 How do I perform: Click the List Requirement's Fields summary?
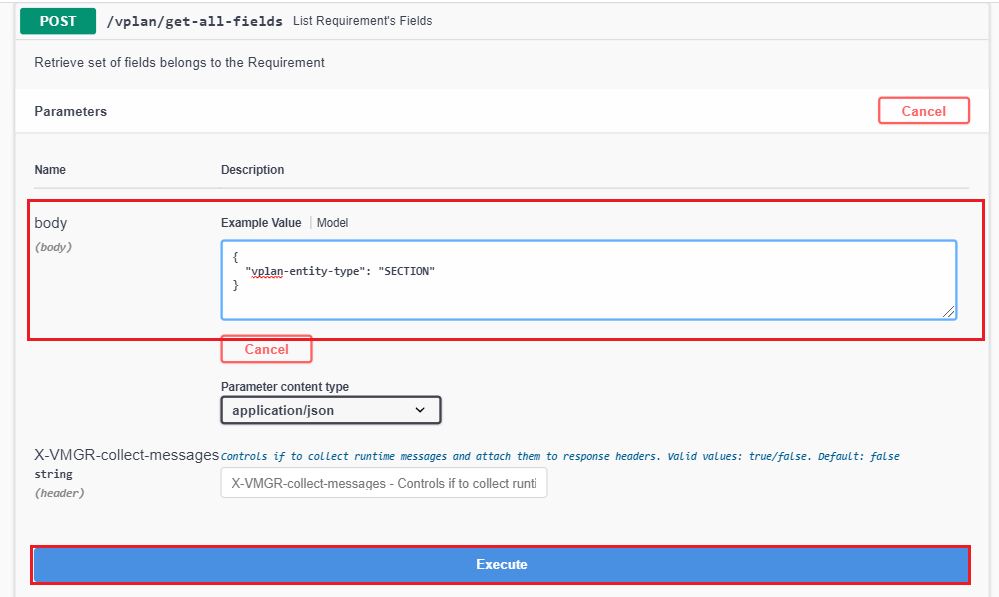pos(362,21)
